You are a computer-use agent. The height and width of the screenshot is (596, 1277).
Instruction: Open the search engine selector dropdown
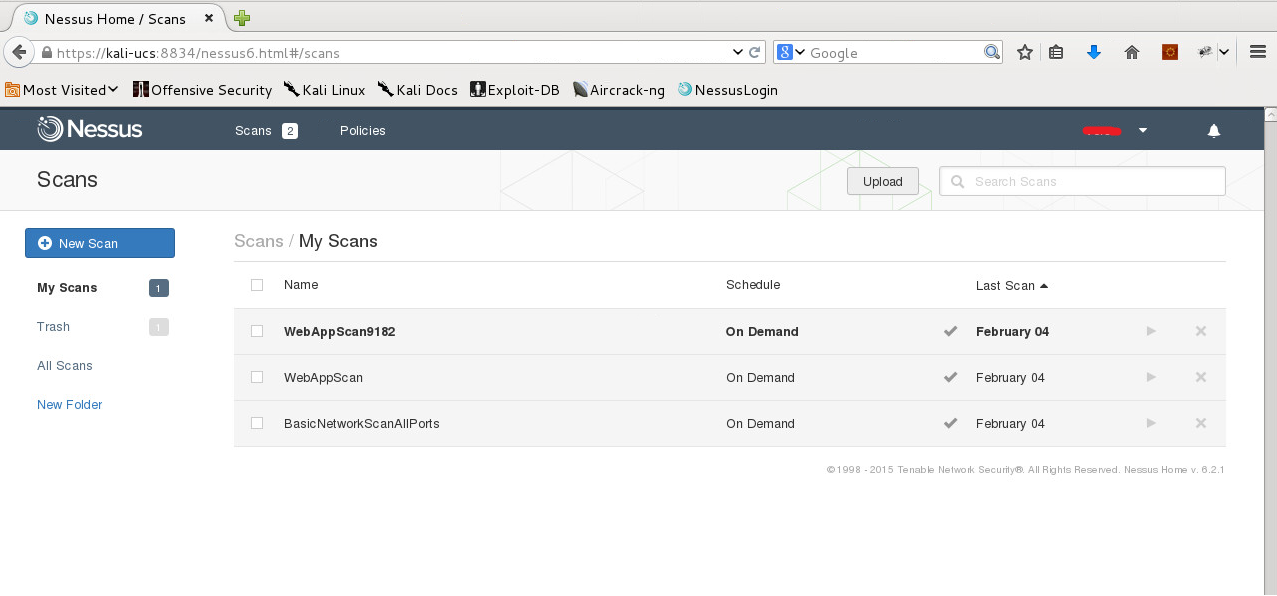coord(791,52)
